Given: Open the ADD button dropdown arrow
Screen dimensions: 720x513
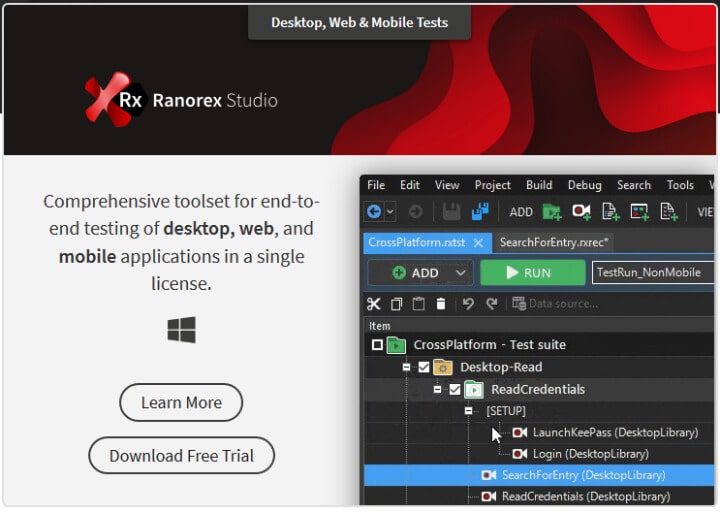Looking at the screenshot, I should pyautogui.click(x=461, y=273).
